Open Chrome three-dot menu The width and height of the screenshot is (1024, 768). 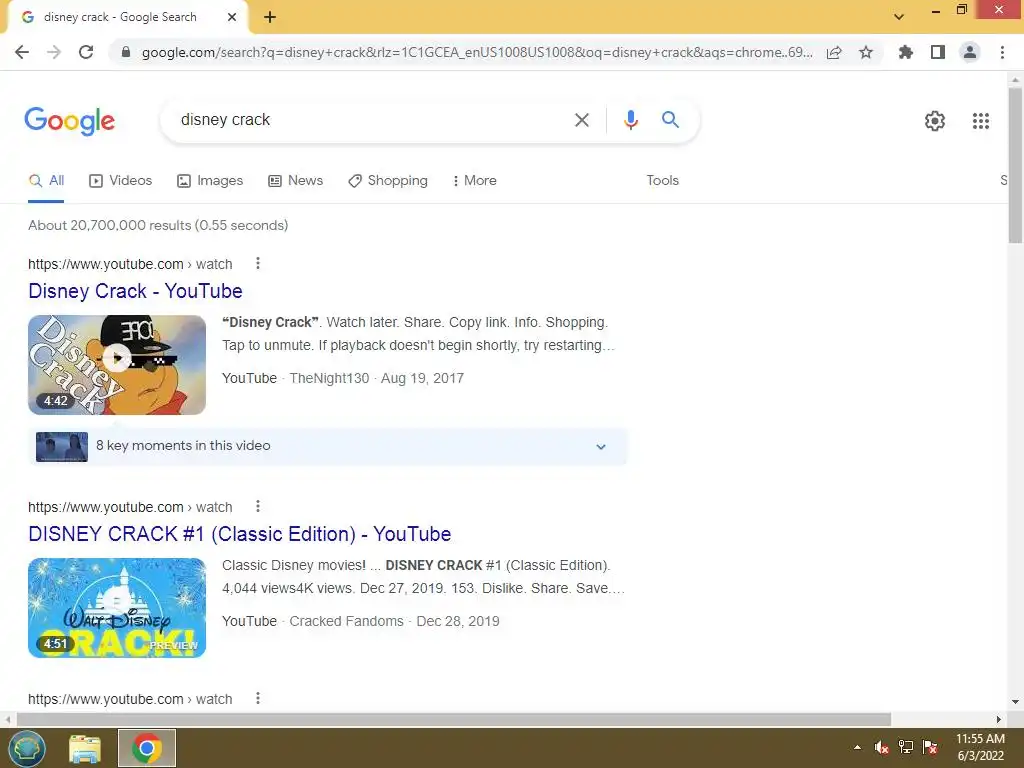[1002, 52]
